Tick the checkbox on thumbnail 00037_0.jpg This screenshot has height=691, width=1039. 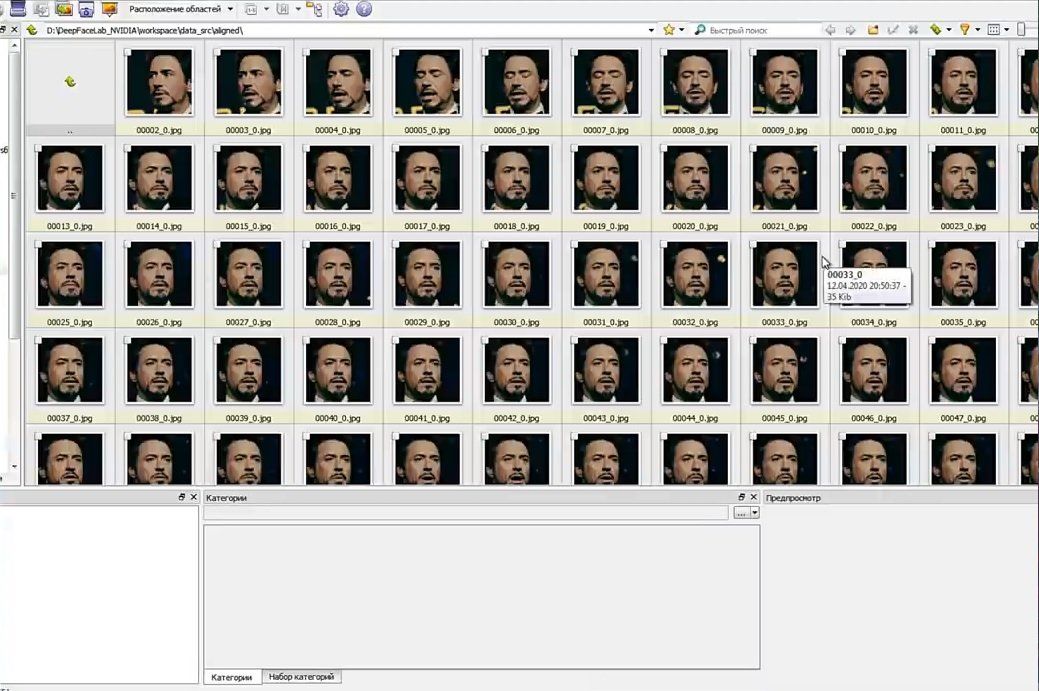(x=38, y=341)
